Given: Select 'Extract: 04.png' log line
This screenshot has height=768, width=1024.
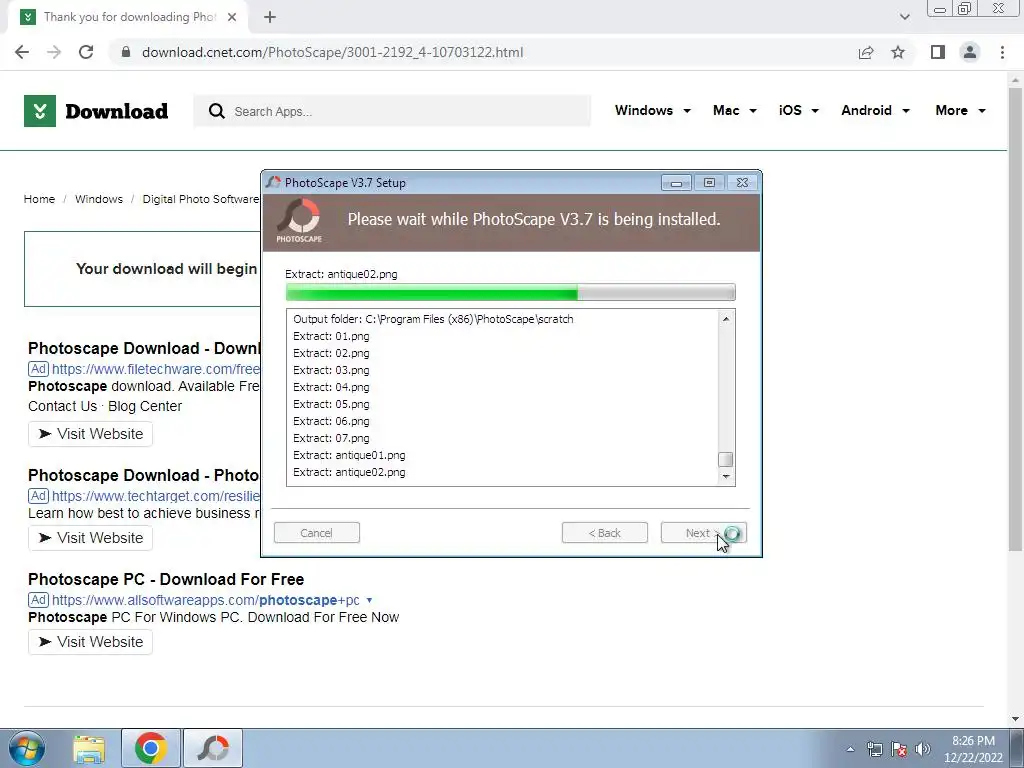Looking at the screenshot, I should coord(331,387).
